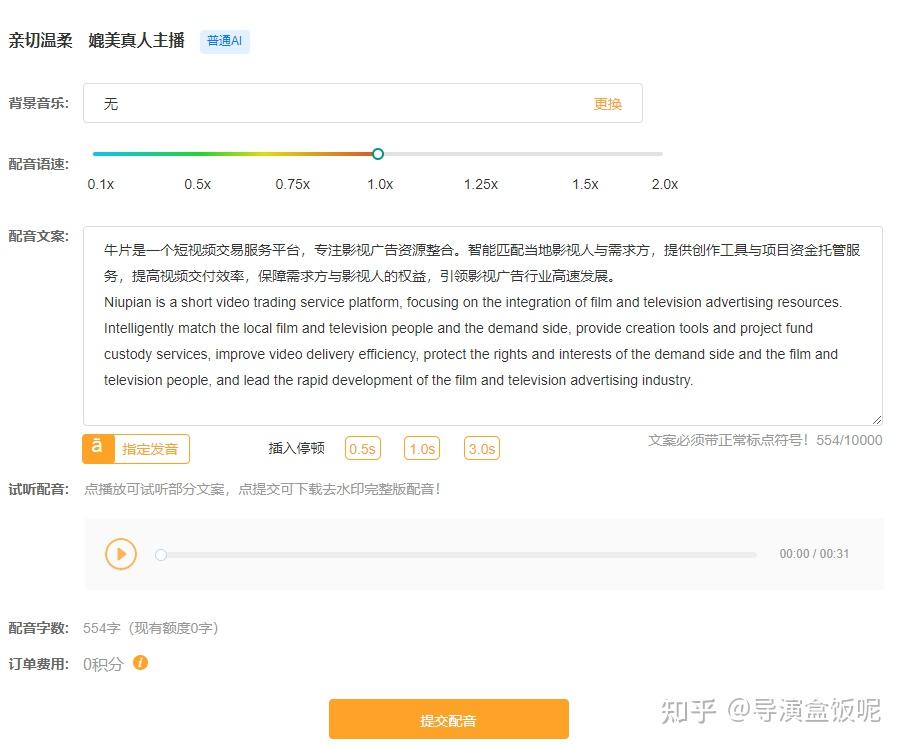This screenshot has height=747, width=904.
Task: Click the speech speed slider handle at 1.0x
Action: [378, 153]
